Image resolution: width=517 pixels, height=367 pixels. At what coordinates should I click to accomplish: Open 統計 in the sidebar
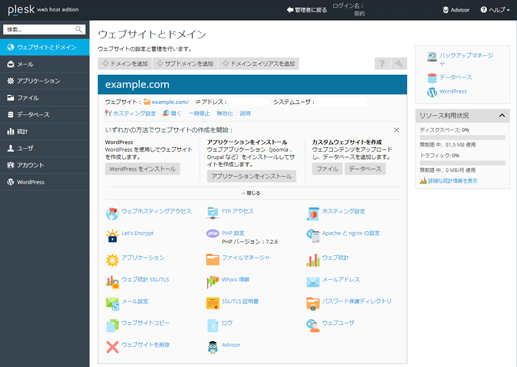(x=45, y=131)
